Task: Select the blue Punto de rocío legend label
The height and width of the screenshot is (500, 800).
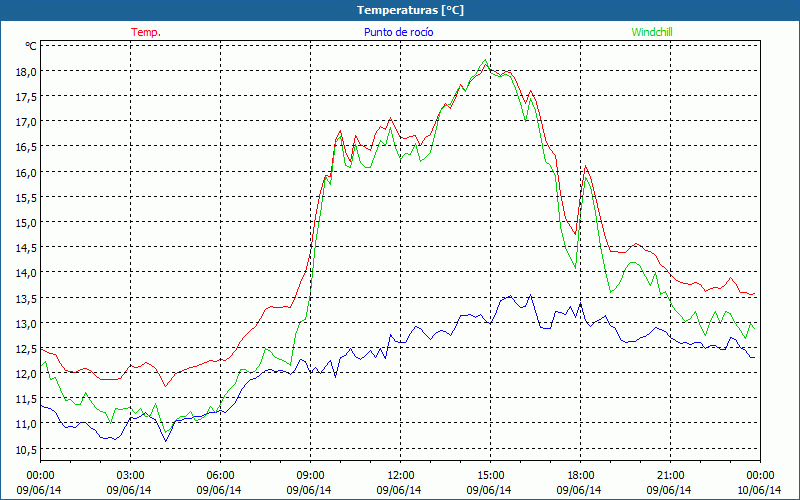Action: tap(398, 32)
